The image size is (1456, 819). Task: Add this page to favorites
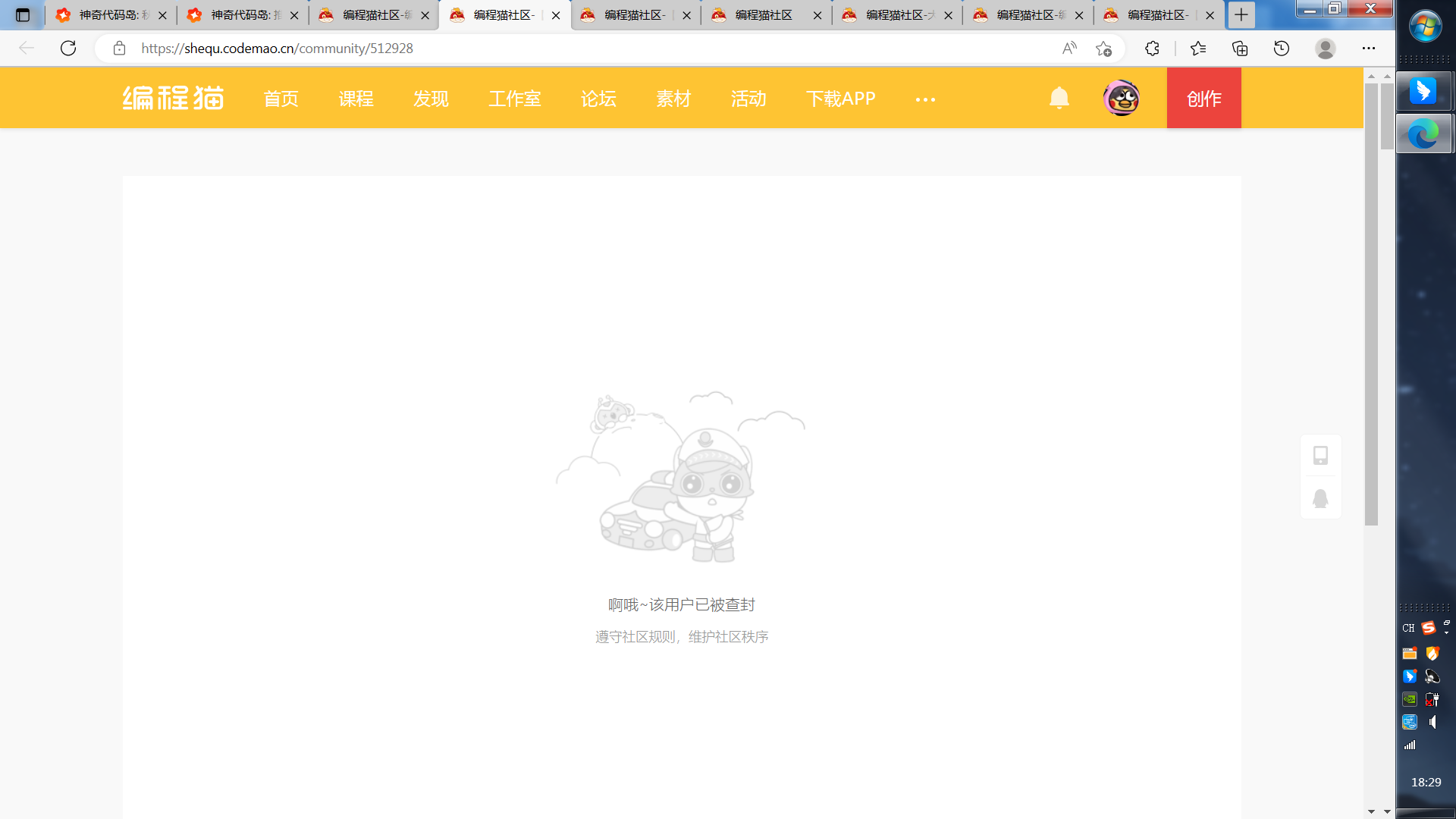tap(1103, 49)
